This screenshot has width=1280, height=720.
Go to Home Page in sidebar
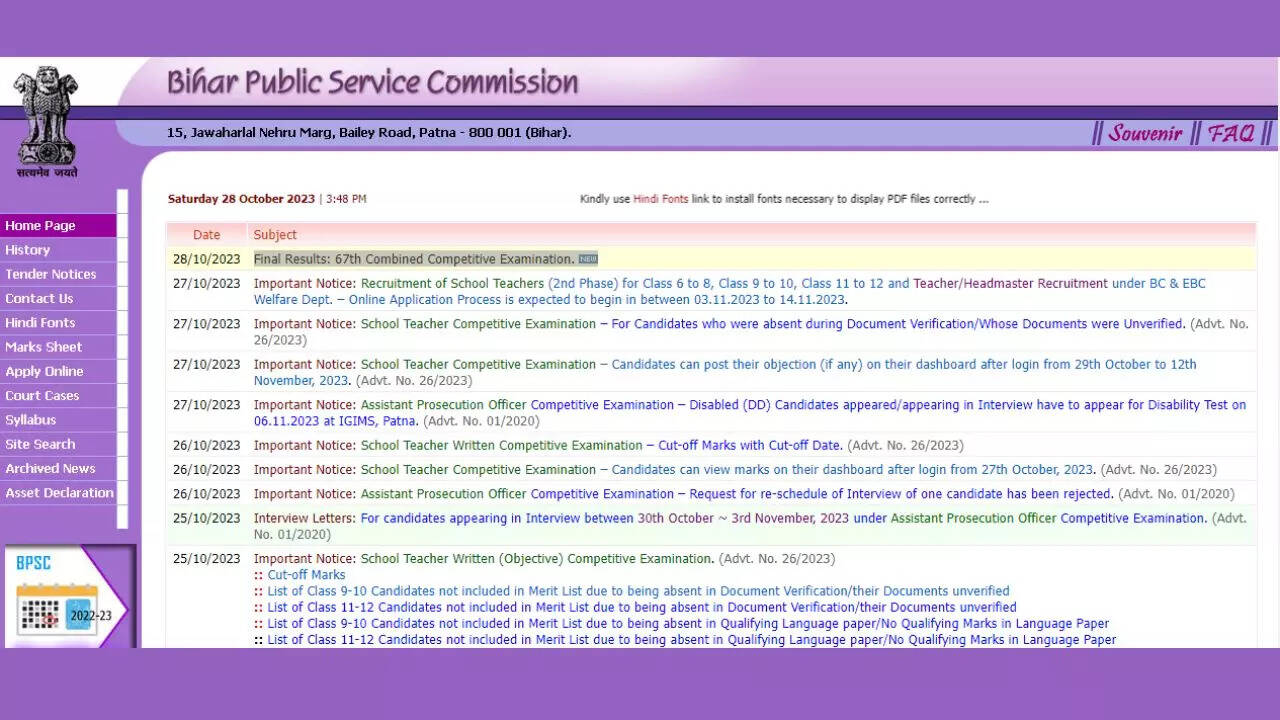click(x=40, y=226)
